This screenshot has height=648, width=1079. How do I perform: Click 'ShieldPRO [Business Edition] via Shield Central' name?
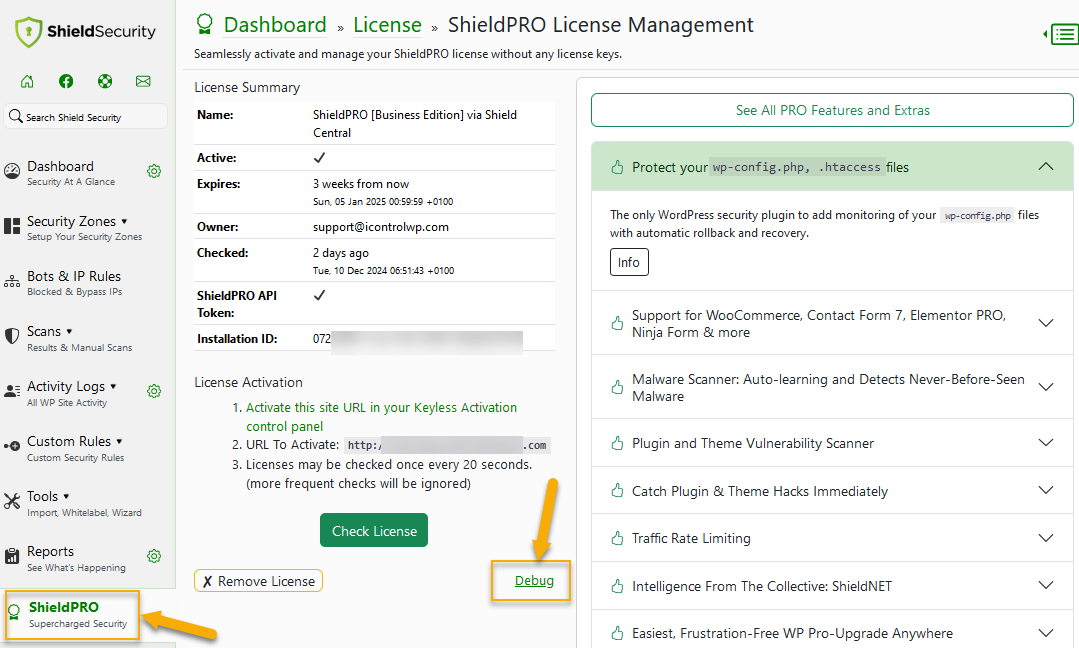[x=415, y=124]
